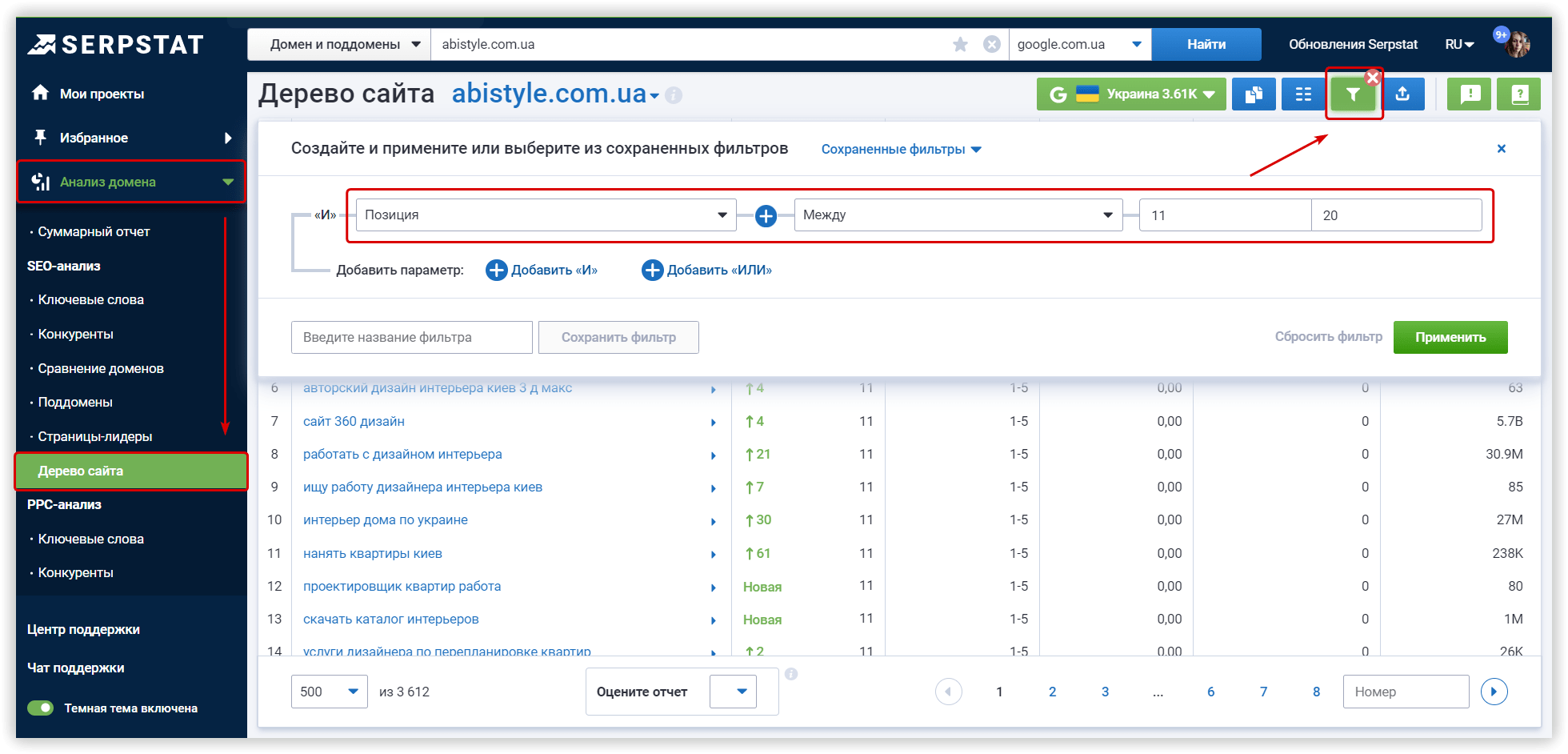Open the copy report icon

click(x=1254, y=94)
